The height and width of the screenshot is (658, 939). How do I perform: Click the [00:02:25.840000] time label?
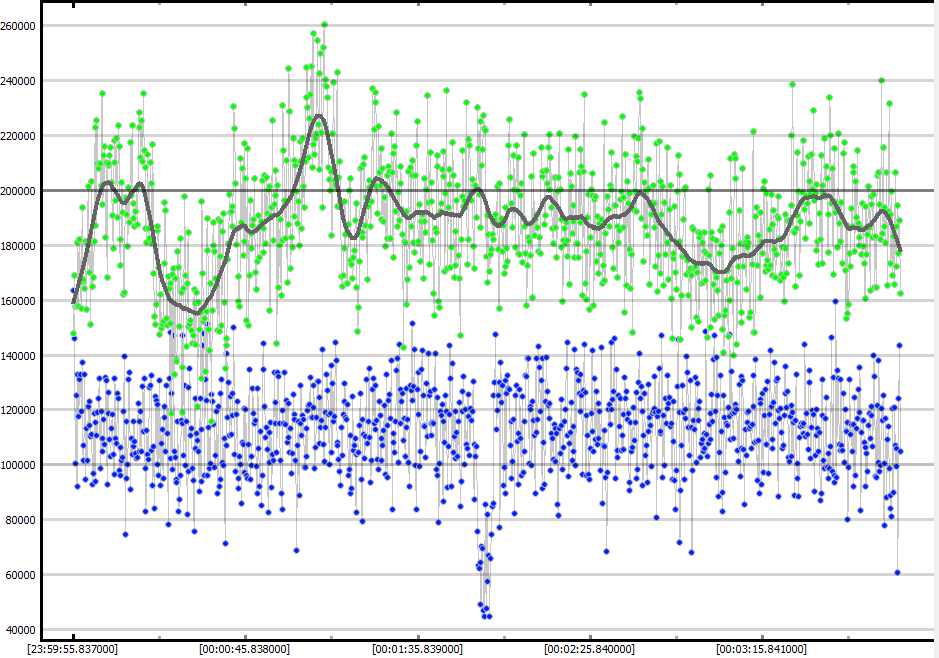(590, 649)
